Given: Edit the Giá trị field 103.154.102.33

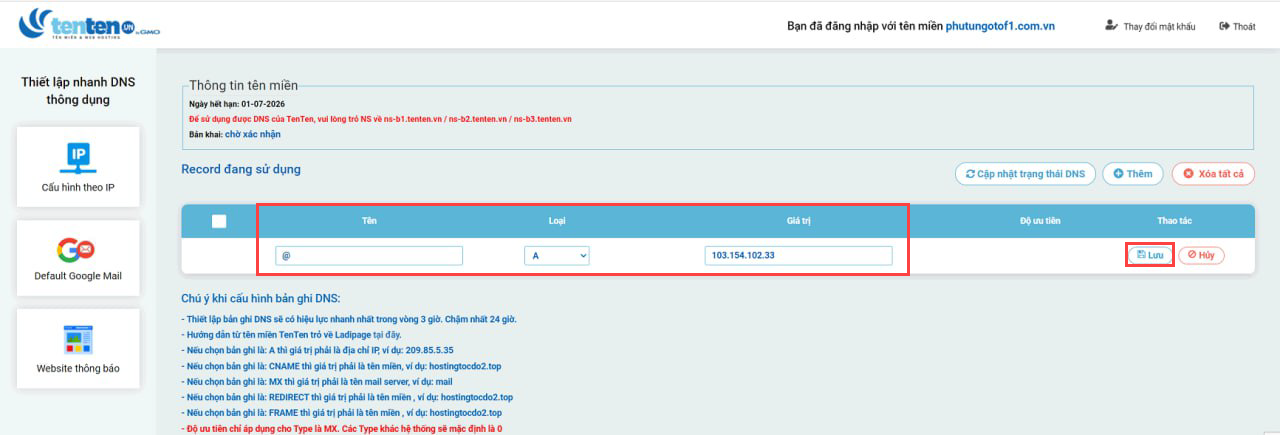Looking at the screenshot, I should [798, 256].
